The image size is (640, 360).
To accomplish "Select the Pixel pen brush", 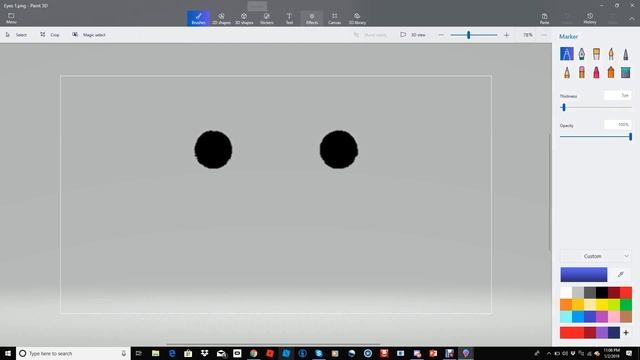I will (626, 54).
